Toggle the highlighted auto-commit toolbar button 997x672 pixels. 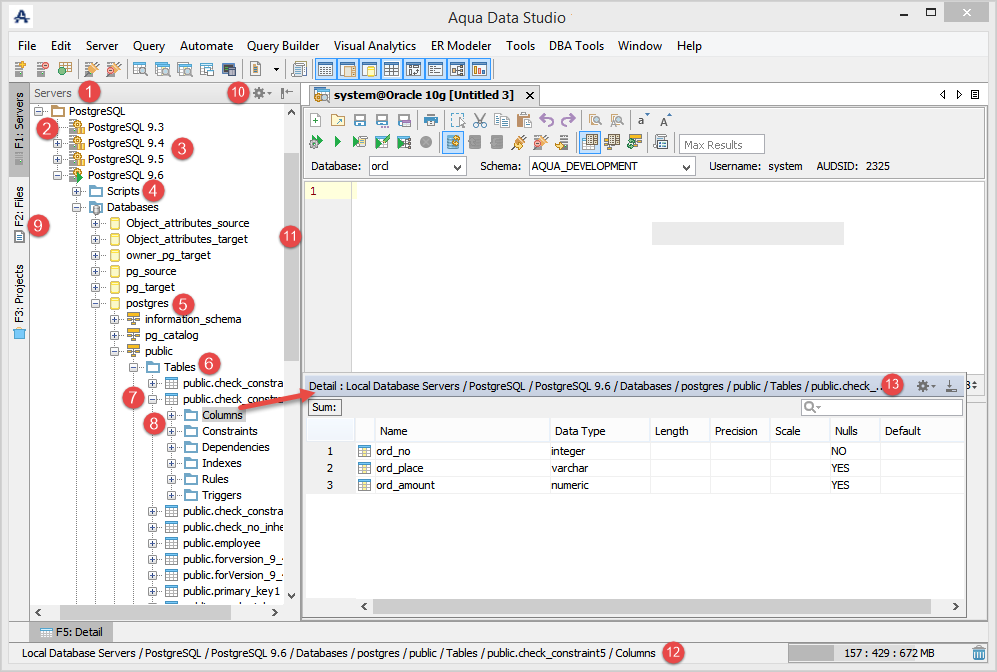tap(453, 142)
